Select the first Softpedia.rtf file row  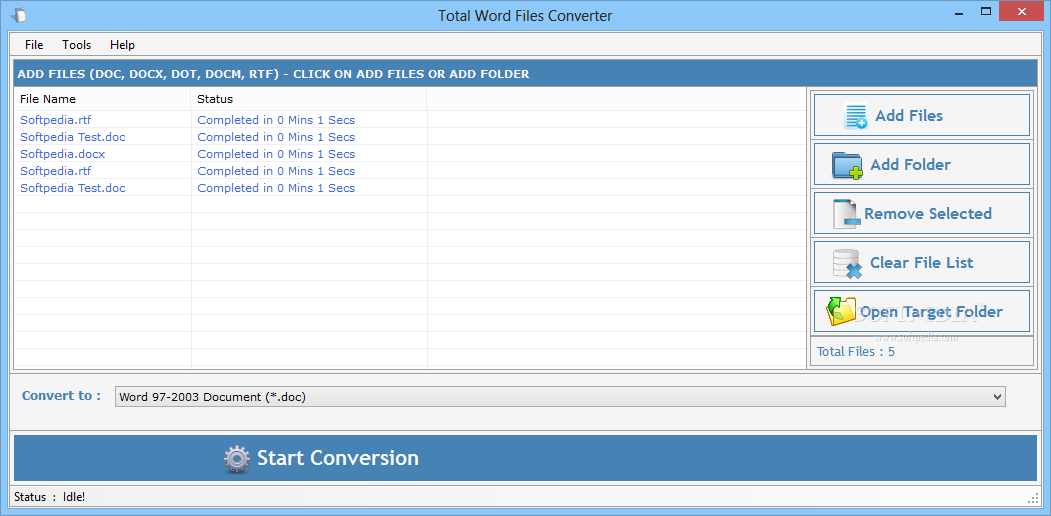click(x=410, y=120)
